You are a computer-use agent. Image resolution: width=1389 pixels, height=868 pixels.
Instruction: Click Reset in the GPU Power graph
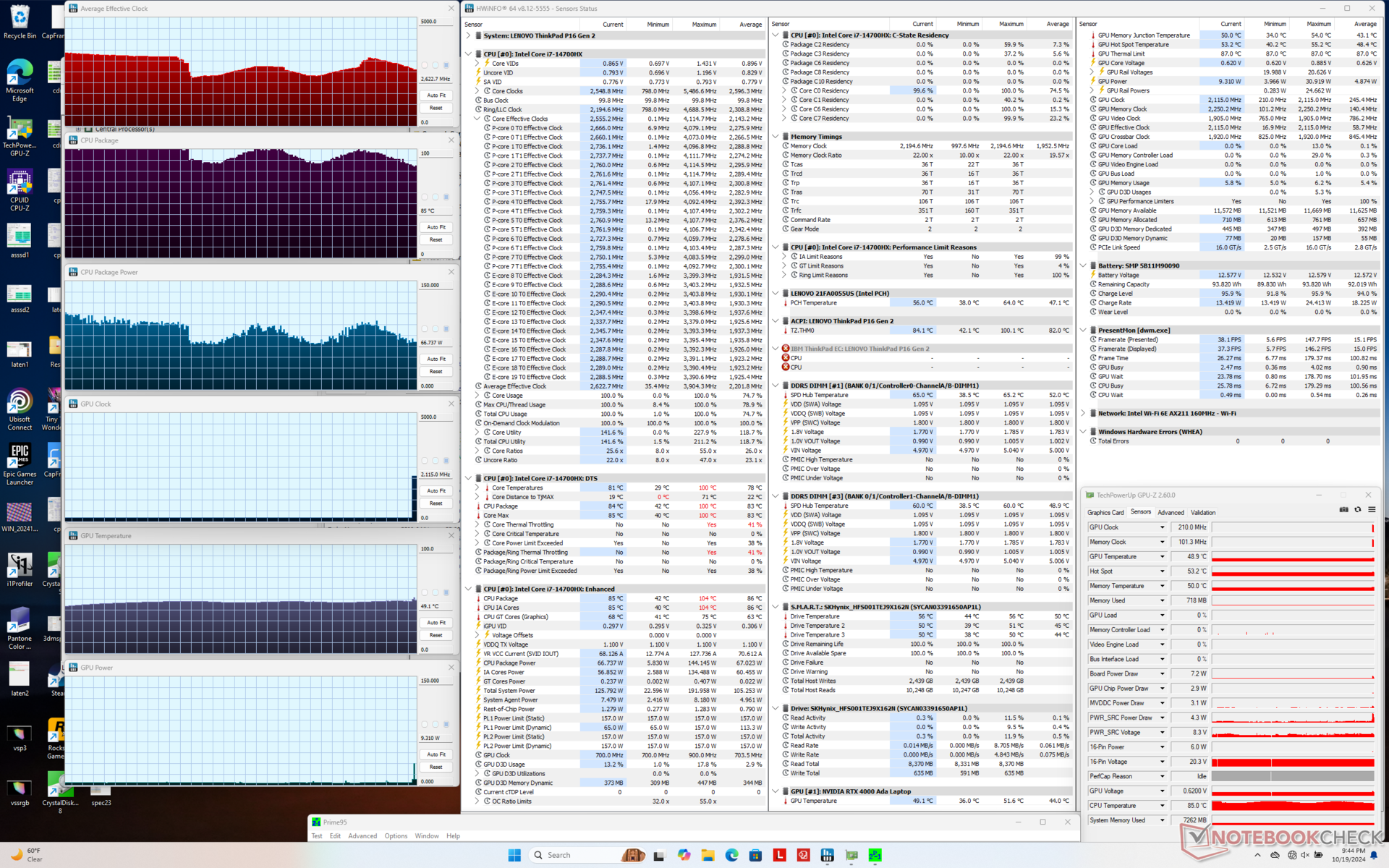pos(436,767)
